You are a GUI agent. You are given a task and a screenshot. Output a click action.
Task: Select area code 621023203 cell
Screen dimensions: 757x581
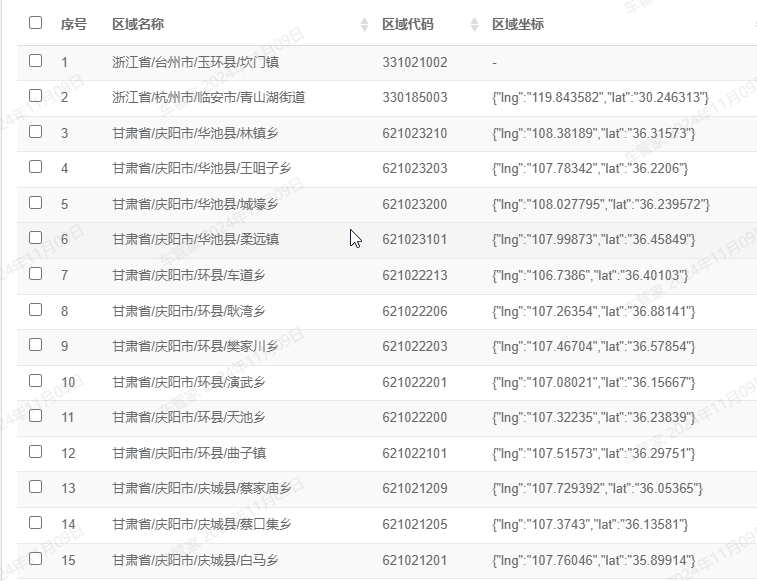[x=415, y=168]
